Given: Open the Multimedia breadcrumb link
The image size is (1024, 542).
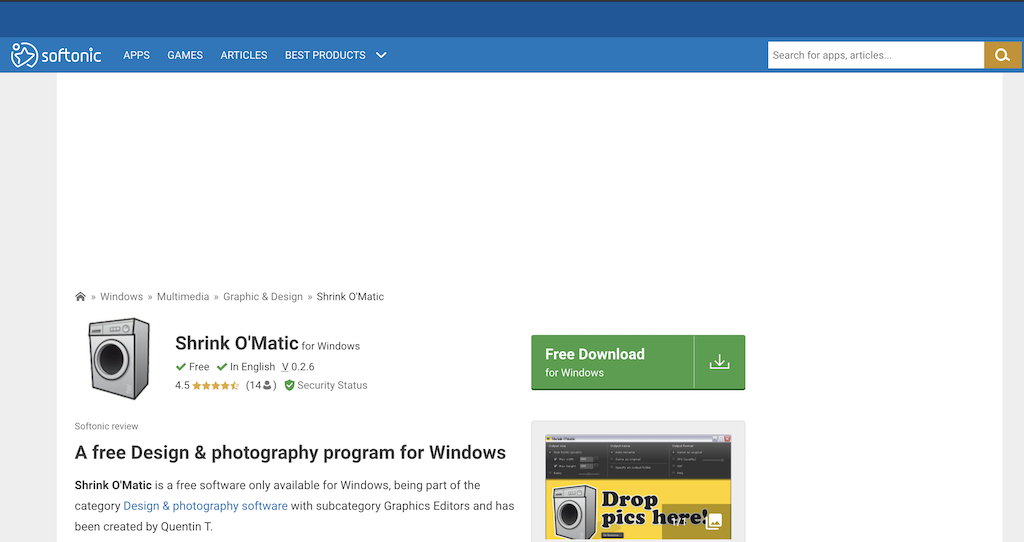Looking at the screenshot, I should click(183, 296).
